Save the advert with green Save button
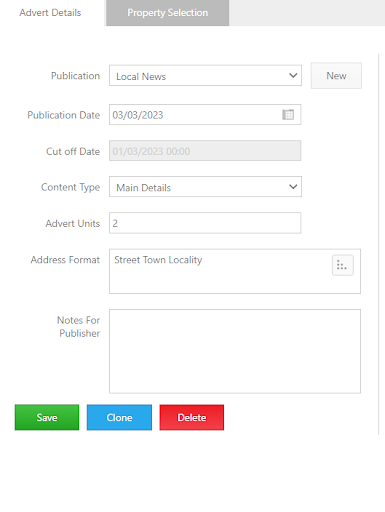Viewport: 385px width, 512px height. tap(47, 417)
